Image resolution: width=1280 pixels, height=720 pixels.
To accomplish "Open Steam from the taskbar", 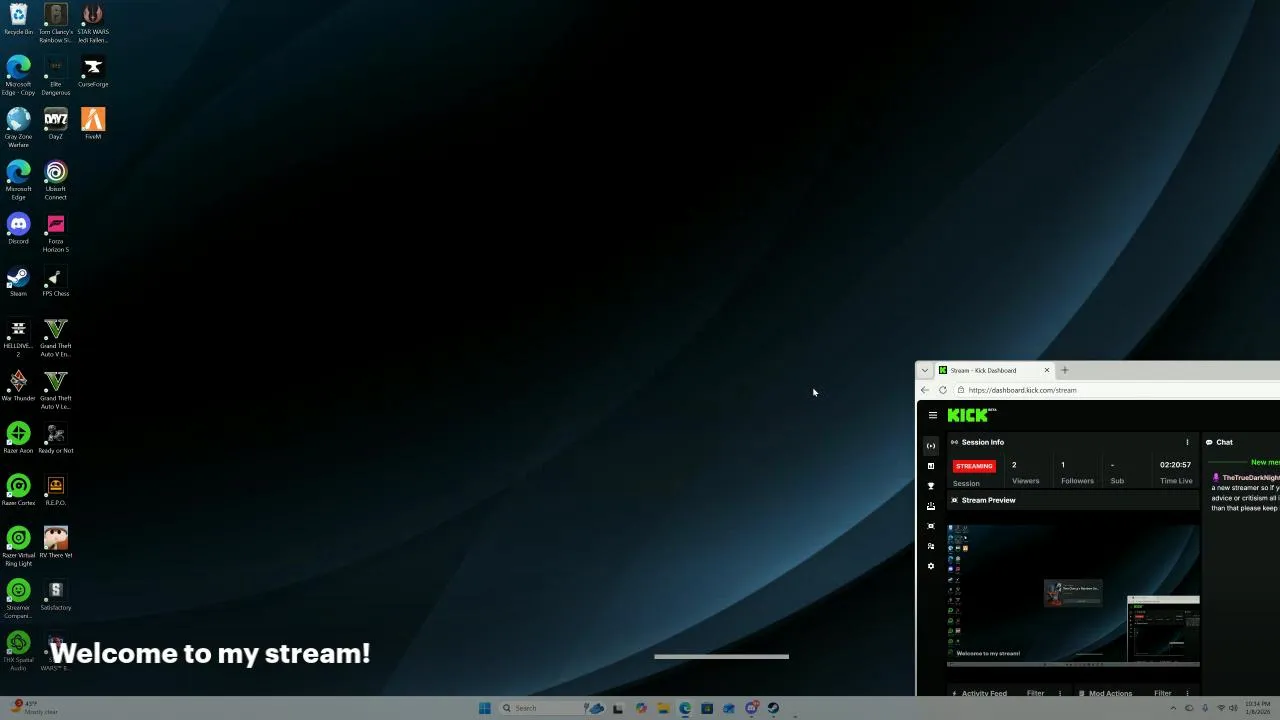I will coord(773,708).
